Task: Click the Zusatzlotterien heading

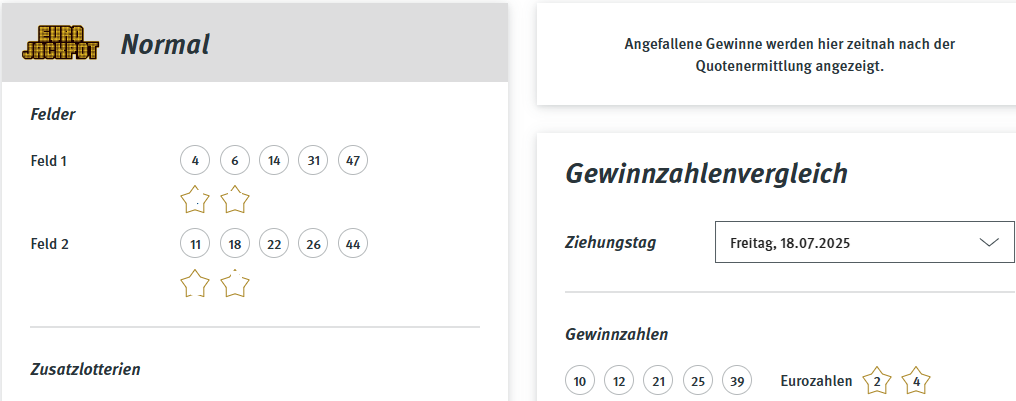Action: pos(86,369)
